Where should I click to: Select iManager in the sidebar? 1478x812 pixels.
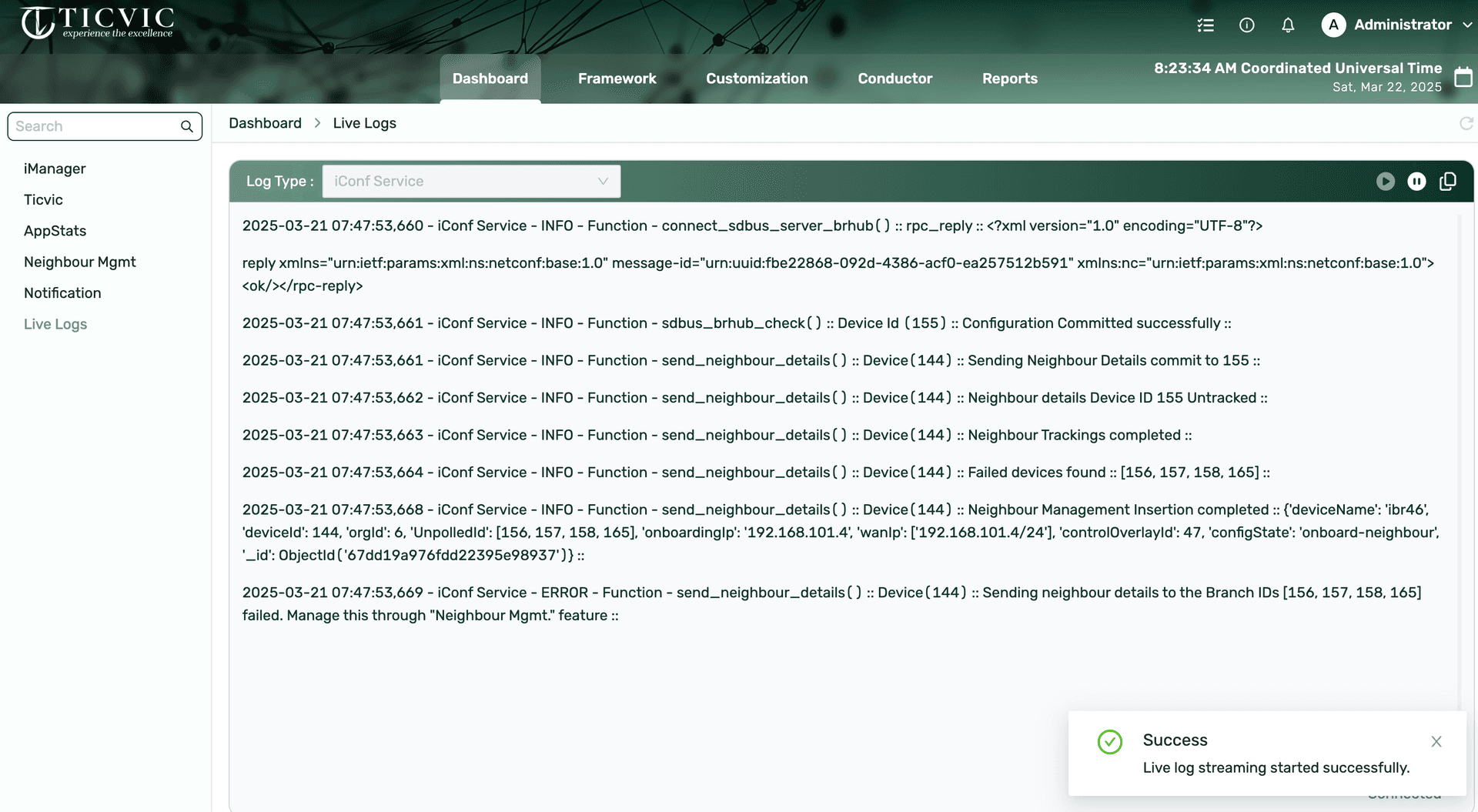pyautogui.click(x=55, y=169)
